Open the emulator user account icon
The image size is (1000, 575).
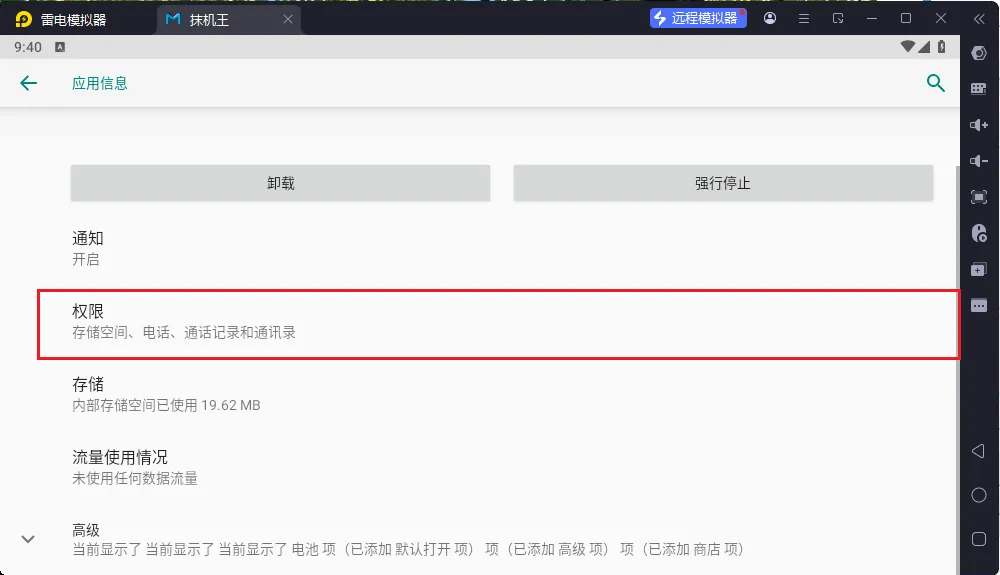tap(770, 18)
